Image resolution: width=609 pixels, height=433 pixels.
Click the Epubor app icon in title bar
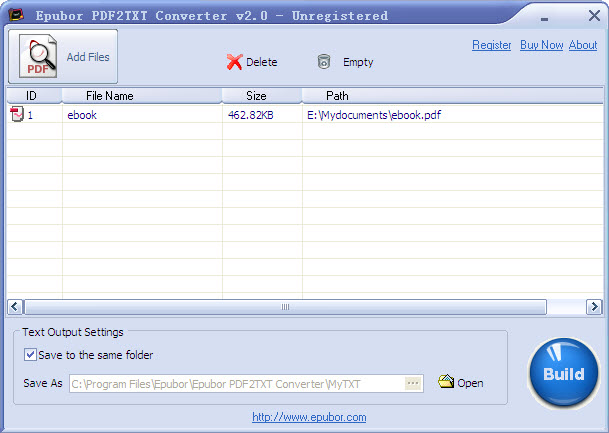pyautogui.click(x=16, y=15)
